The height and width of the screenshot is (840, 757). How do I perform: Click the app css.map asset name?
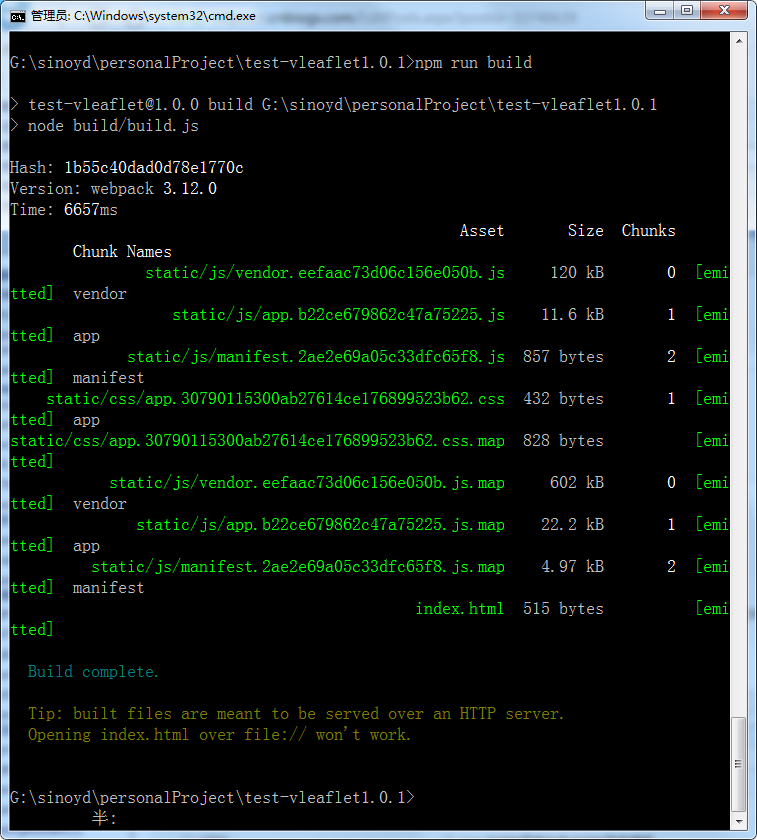[258, 441]
